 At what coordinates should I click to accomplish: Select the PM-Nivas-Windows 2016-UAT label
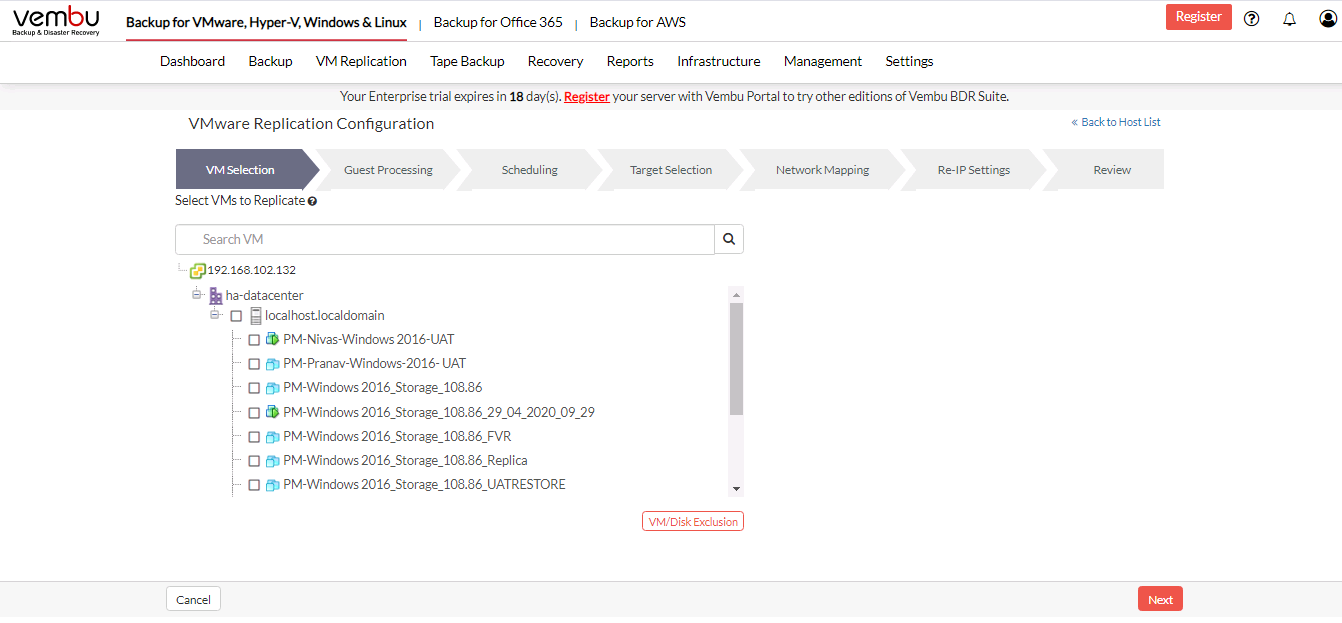[369, 340]
